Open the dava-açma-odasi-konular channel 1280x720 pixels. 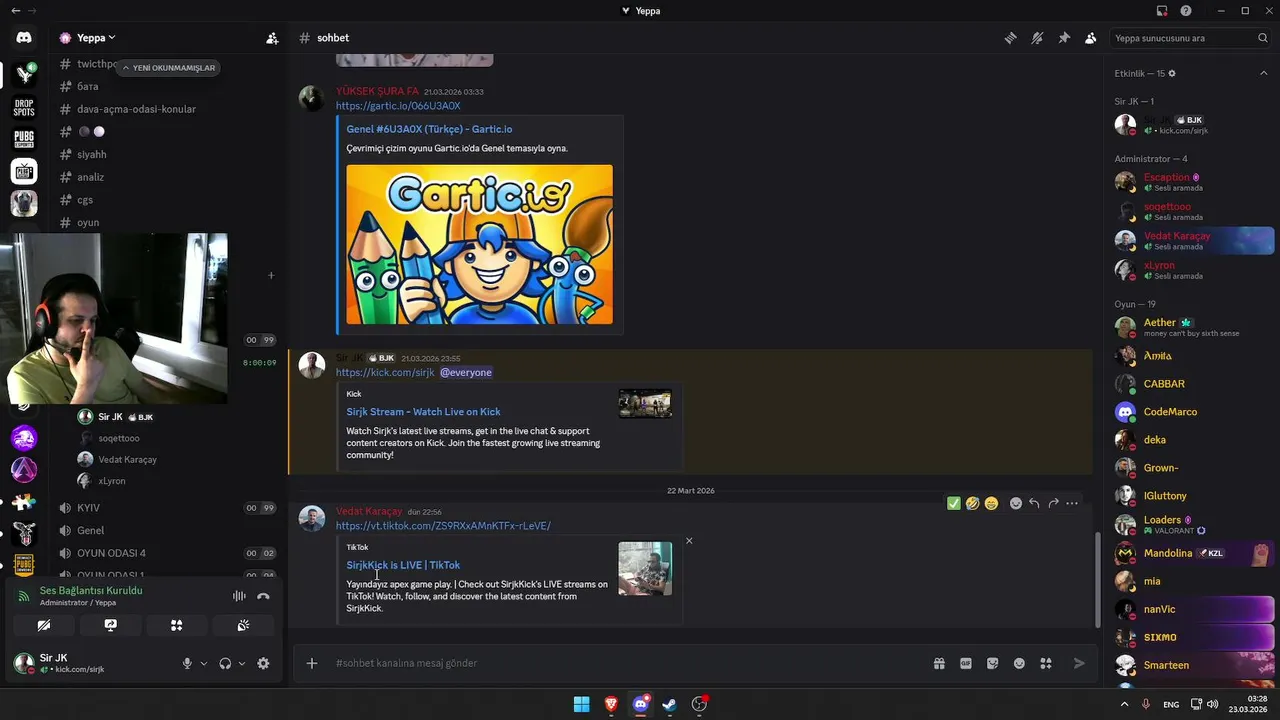(x=136, y=109)
